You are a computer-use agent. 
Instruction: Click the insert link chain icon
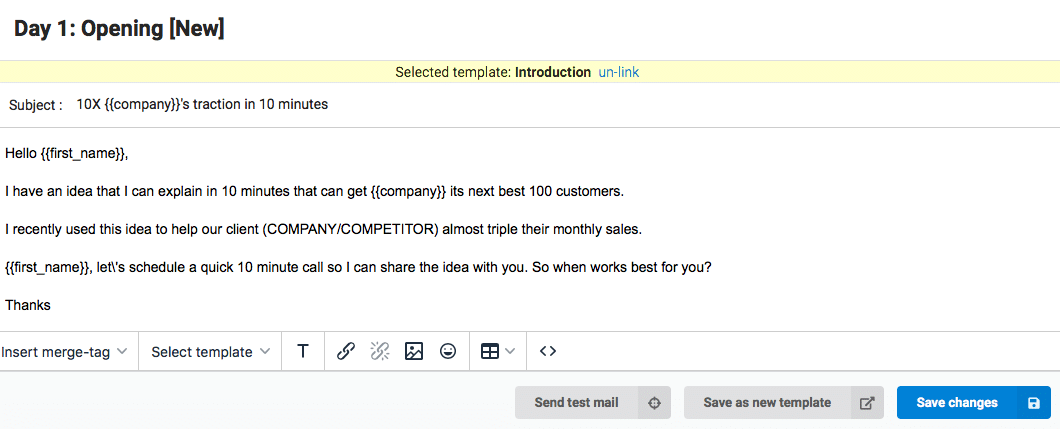pyautogui.click(x=345, y=351)
